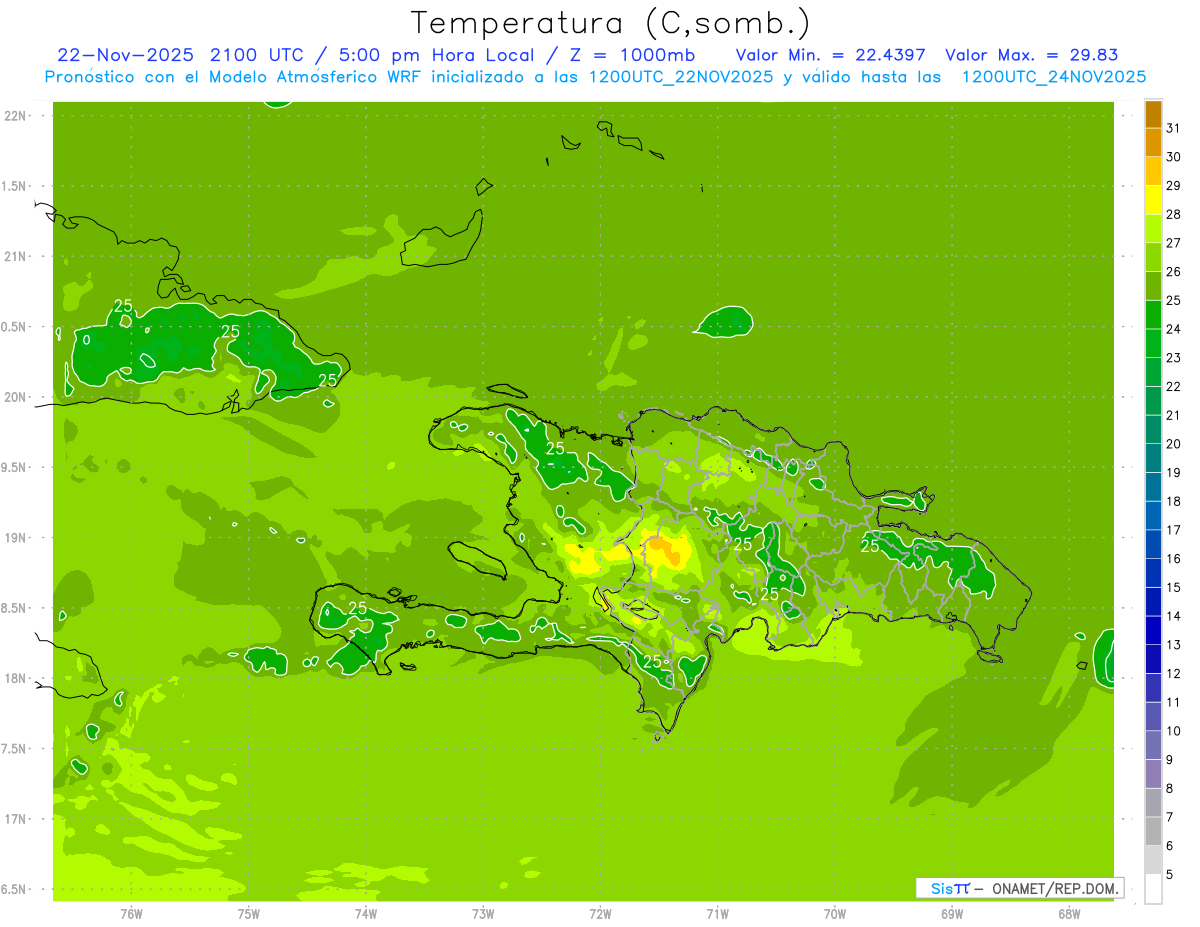Click the "30" label on color scale
1200x927 pixels.
click(x=1173, y=157)
